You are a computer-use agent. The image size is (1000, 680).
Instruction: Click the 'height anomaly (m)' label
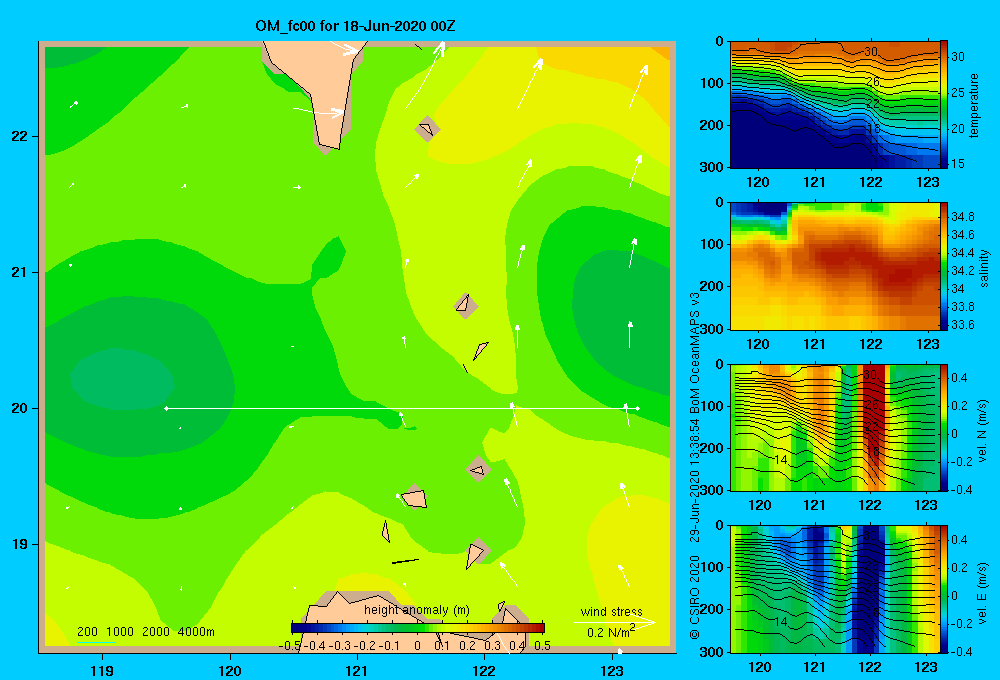[416, 610]
